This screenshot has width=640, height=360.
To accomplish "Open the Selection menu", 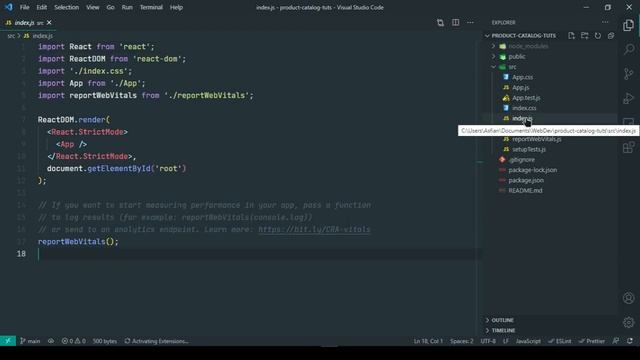I will [x=67, y=7].
